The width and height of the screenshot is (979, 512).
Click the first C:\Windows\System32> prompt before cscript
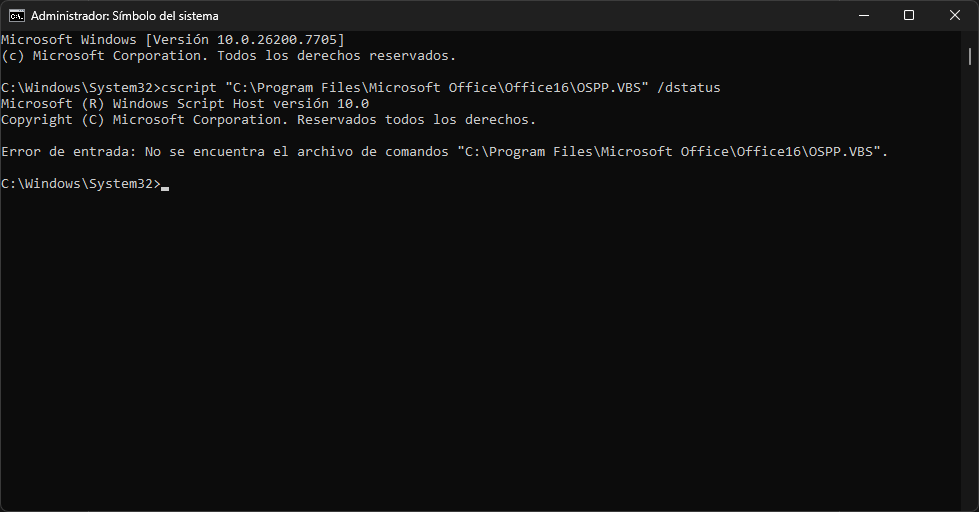coord(81,87)
